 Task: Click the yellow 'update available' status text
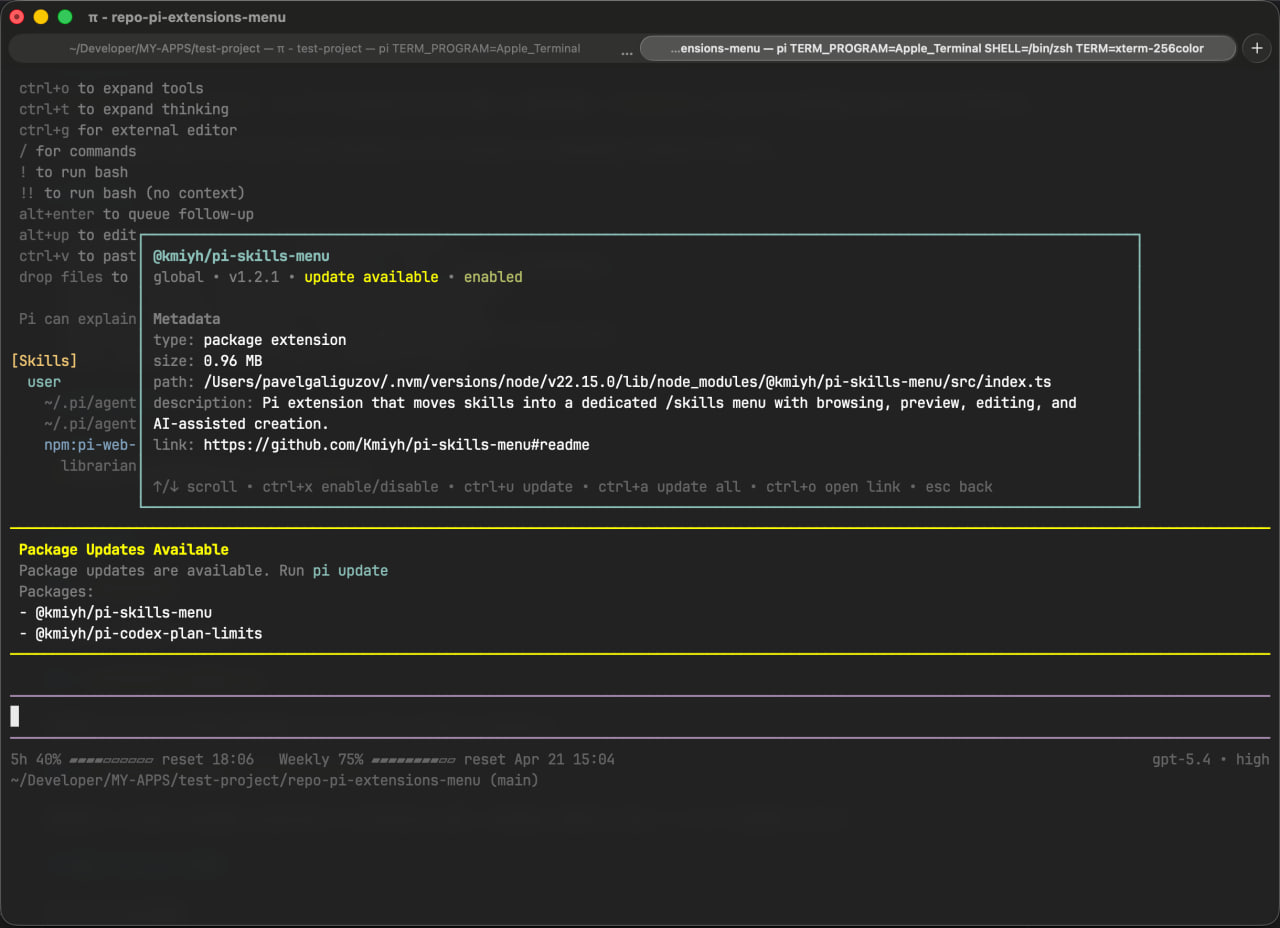point(371,277)
